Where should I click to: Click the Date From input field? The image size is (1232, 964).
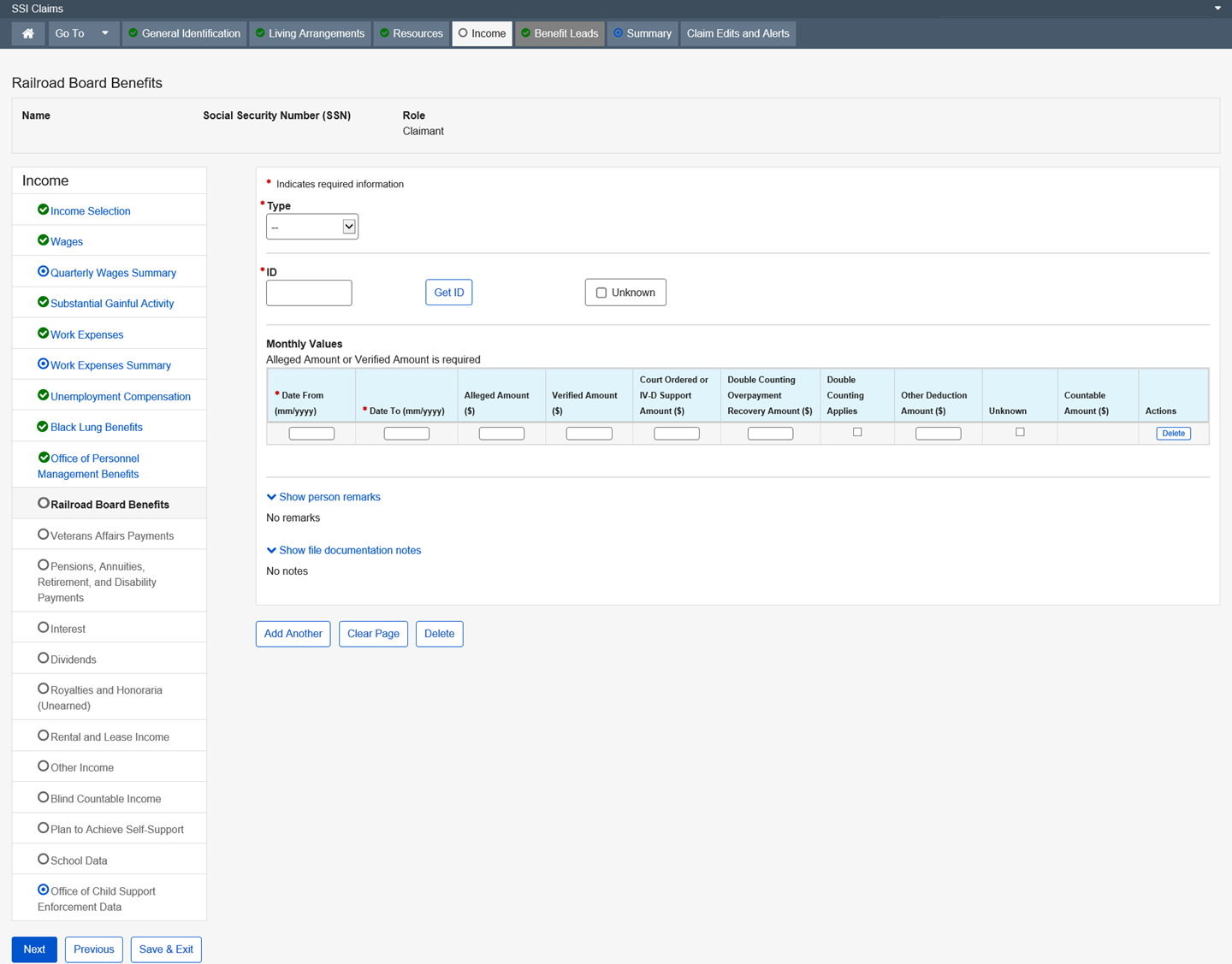click(311, 434)
